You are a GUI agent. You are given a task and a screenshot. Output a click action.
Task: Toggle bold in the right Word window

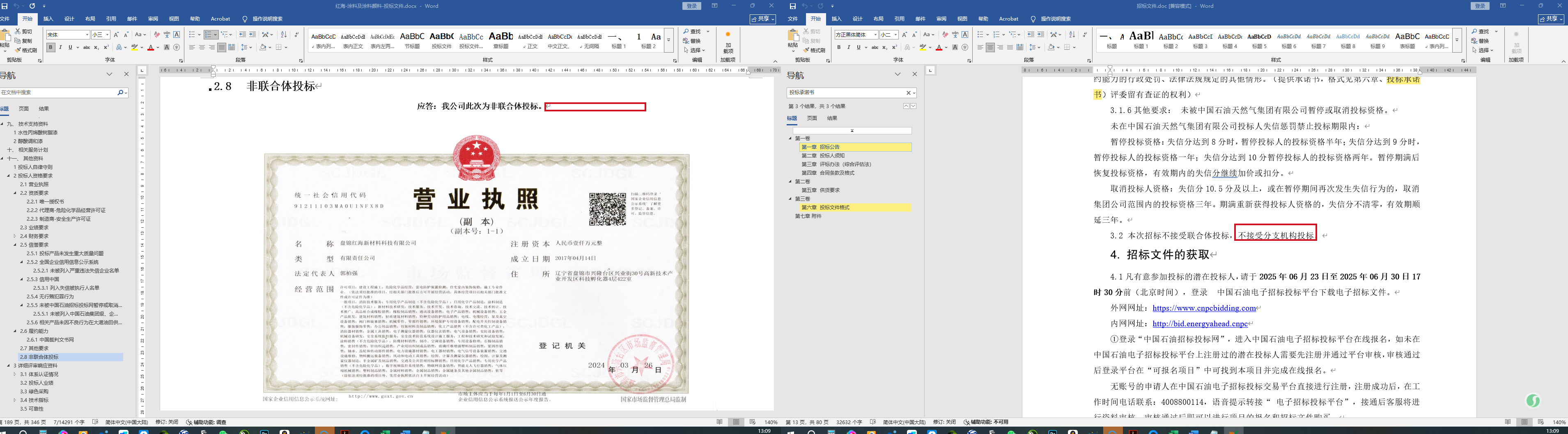pos(839,48)
